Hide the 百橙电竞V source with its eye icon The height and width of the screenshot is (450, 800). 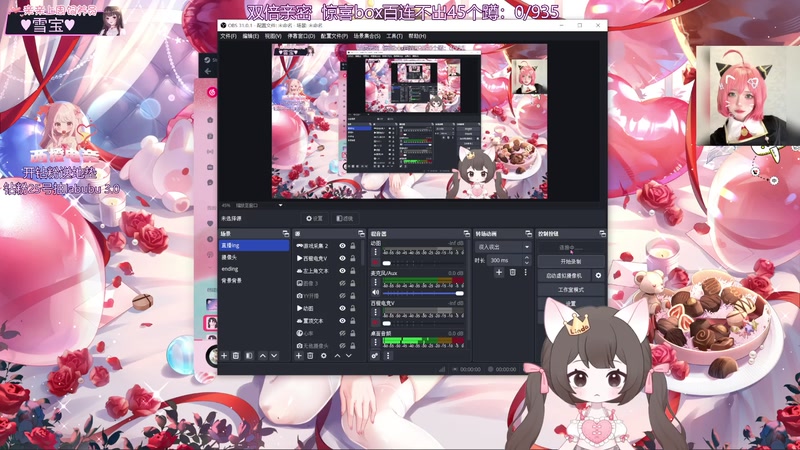342,258
